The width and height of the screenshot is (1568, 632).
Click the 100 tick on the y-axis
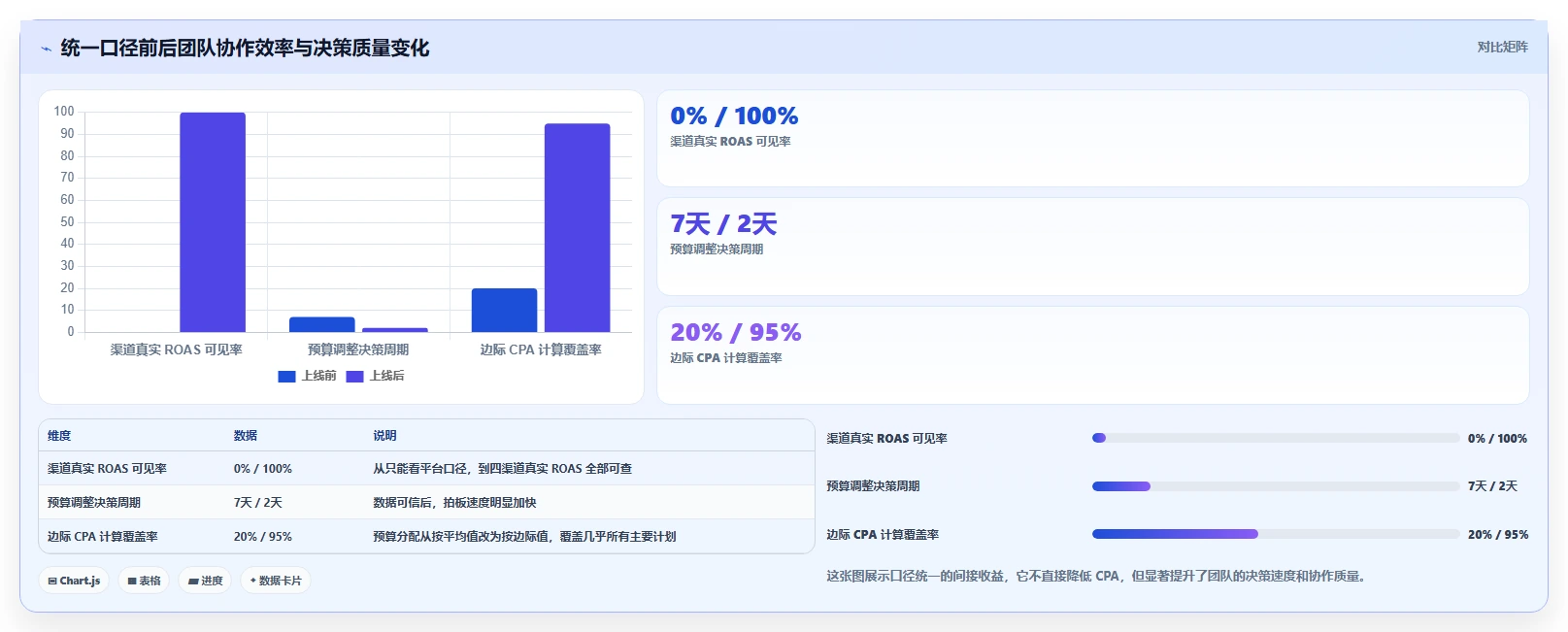pyautogui.click(x=64, y=112)
